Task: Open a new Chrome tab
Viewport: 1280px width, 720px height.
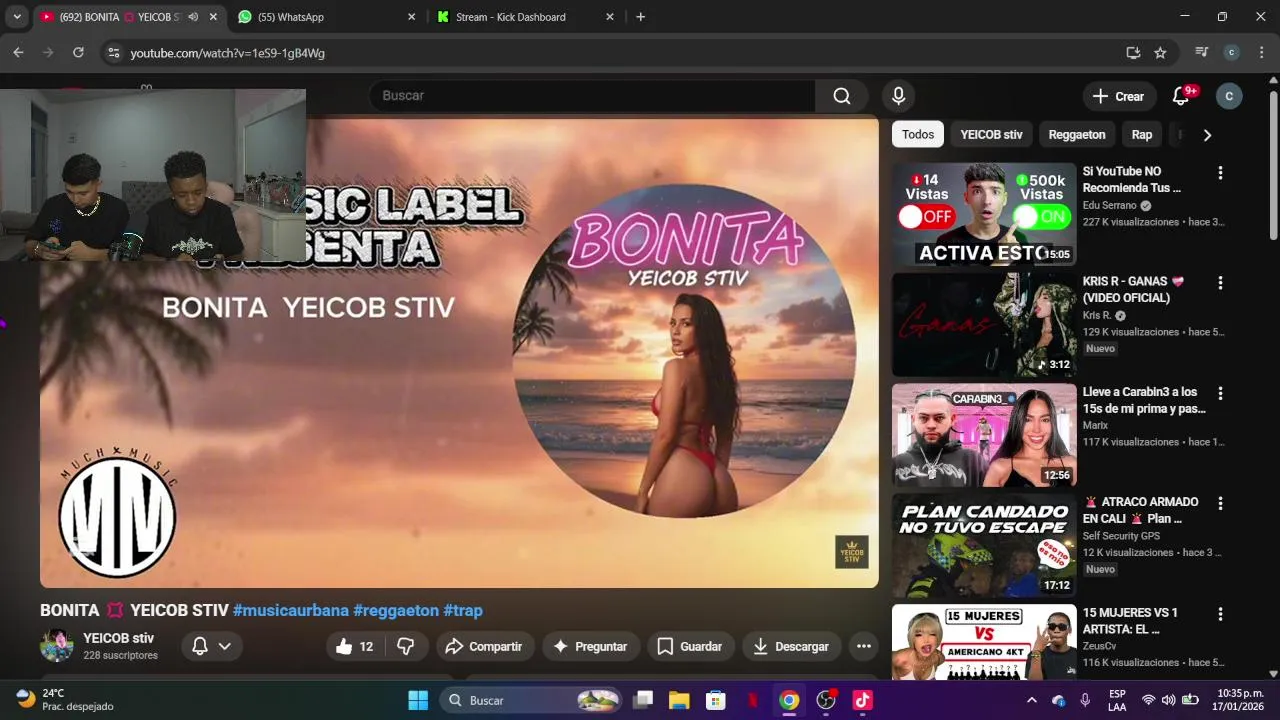Action: [640, 17]
